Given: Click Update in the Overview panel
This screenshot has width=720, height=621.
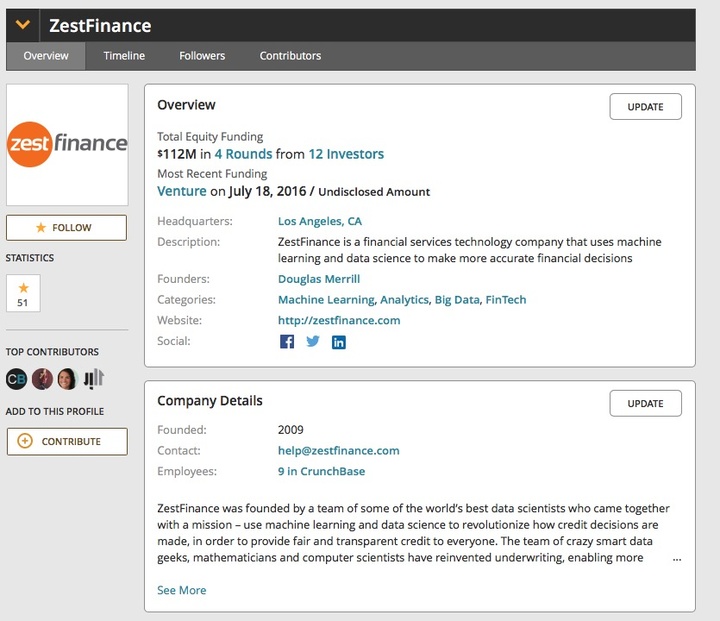Looking at the screenshot, I should coord(645,107).
